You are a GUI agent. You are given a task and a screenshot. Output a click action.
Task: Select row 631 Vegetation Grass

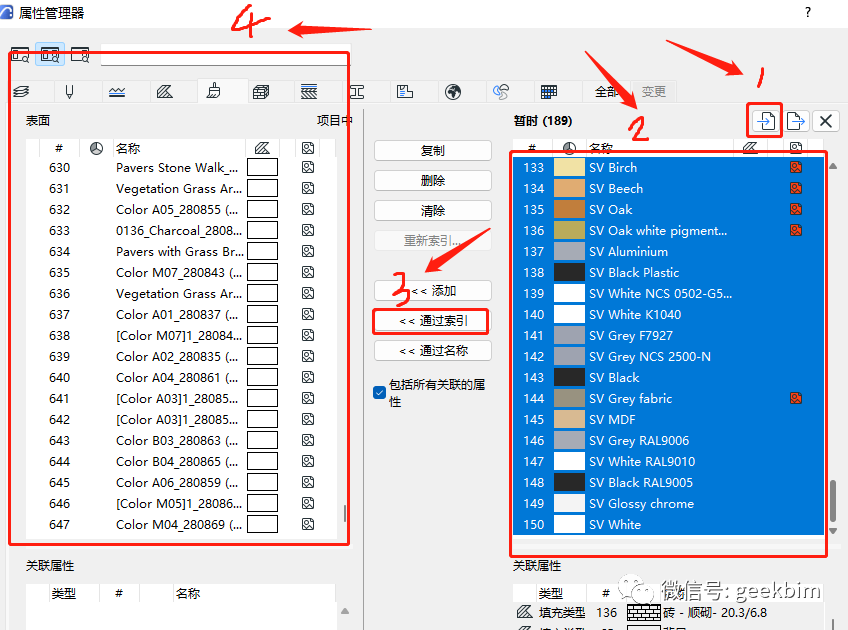[x=181, y=189]
